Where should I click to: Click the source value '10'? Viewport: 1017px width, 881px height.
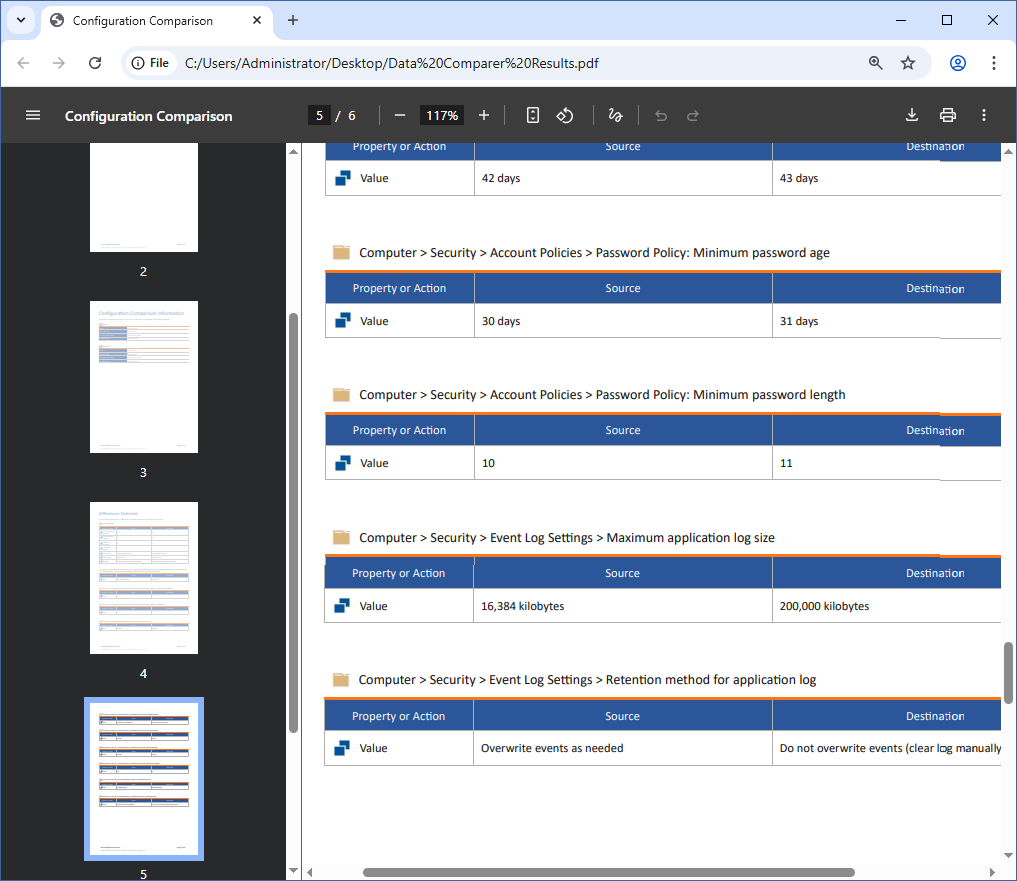[x=488, y=463]
